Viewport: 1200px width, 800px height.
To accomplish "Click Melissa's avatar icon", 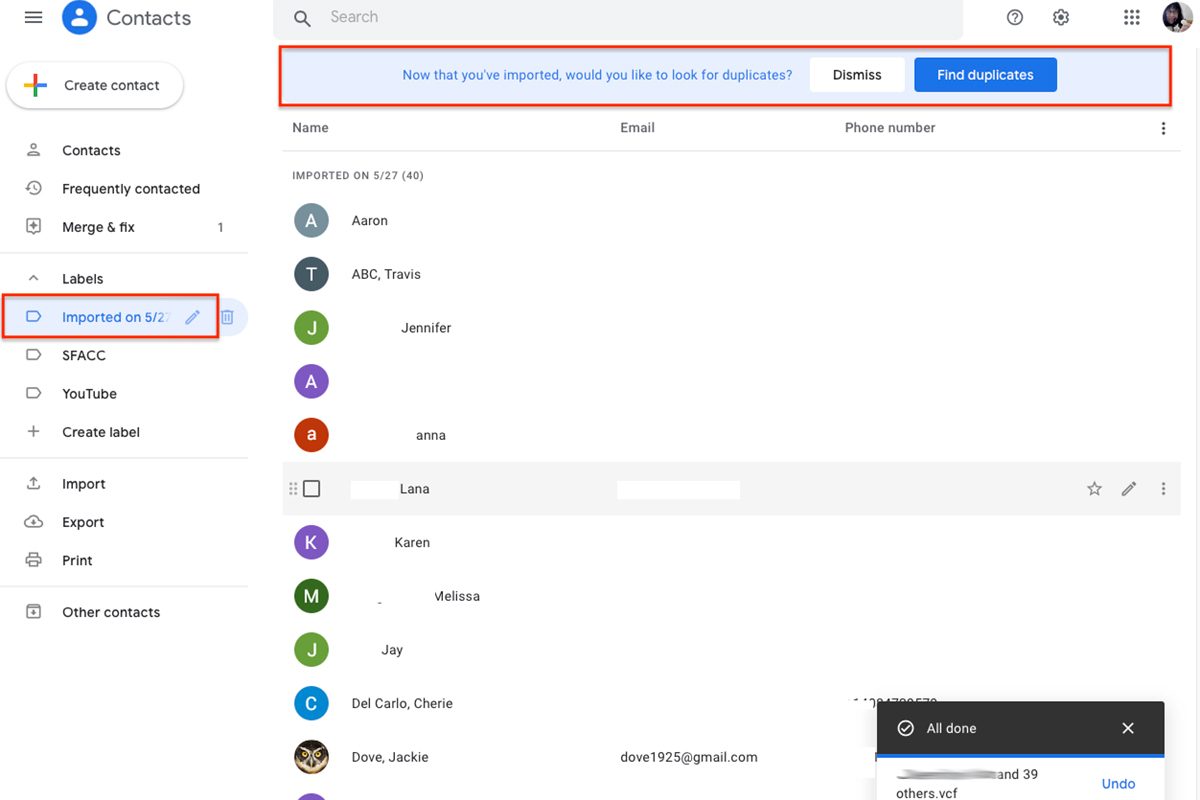I will 311,596.
